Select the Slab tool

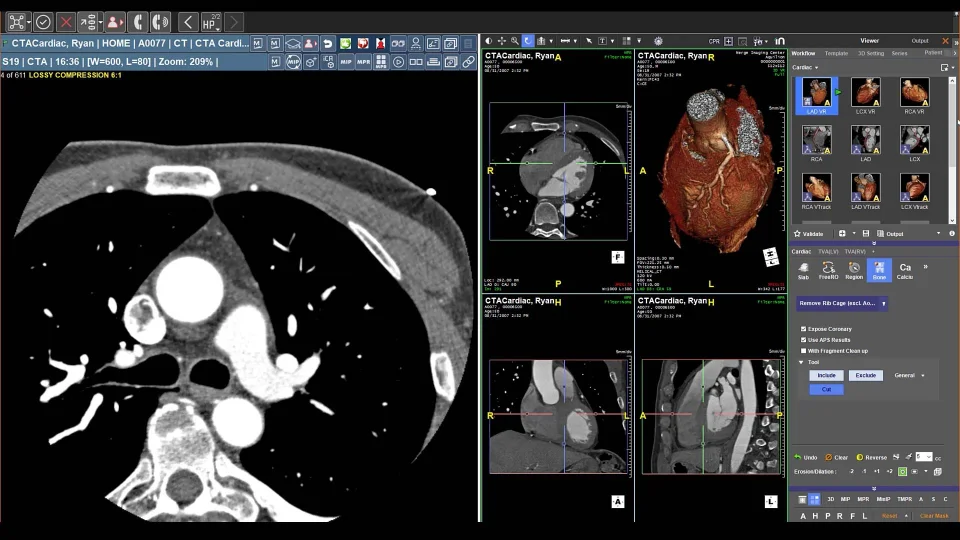coord(803,270)
